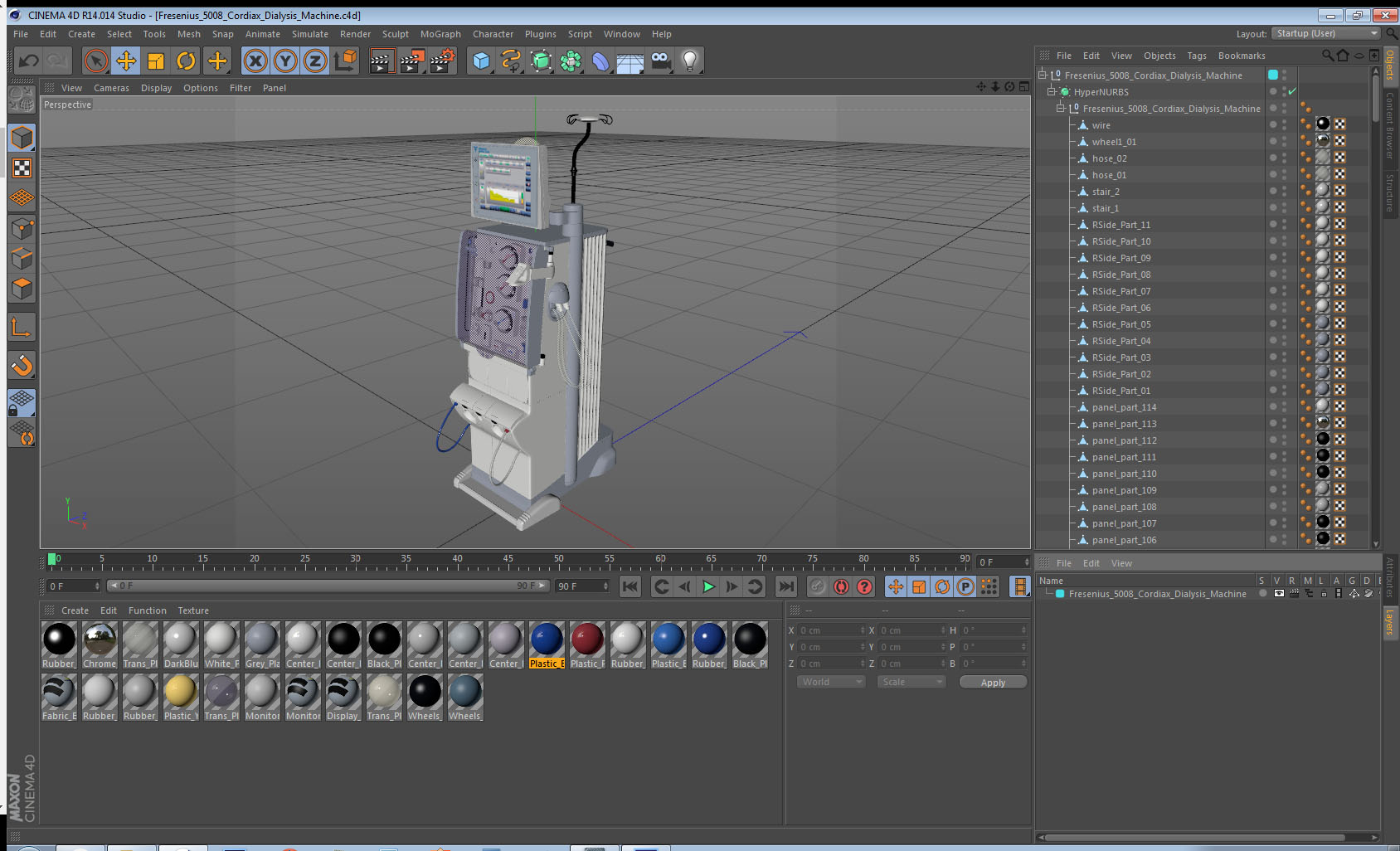Viewport: 1400px width, 851px height.
Task: Add a floor environment object icon
Action: tap(630, 61)
